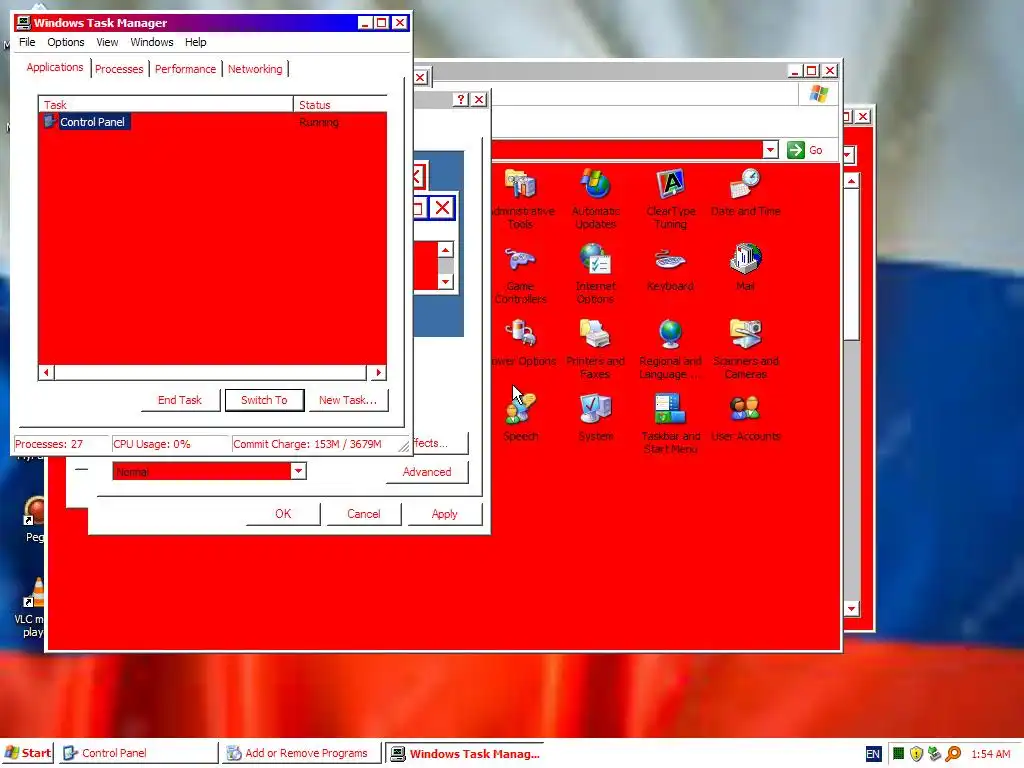Open Administrative Tools in Control Panel
Image resolution: width=1024 pixels, height=768 pixels.
click(520, 199)
